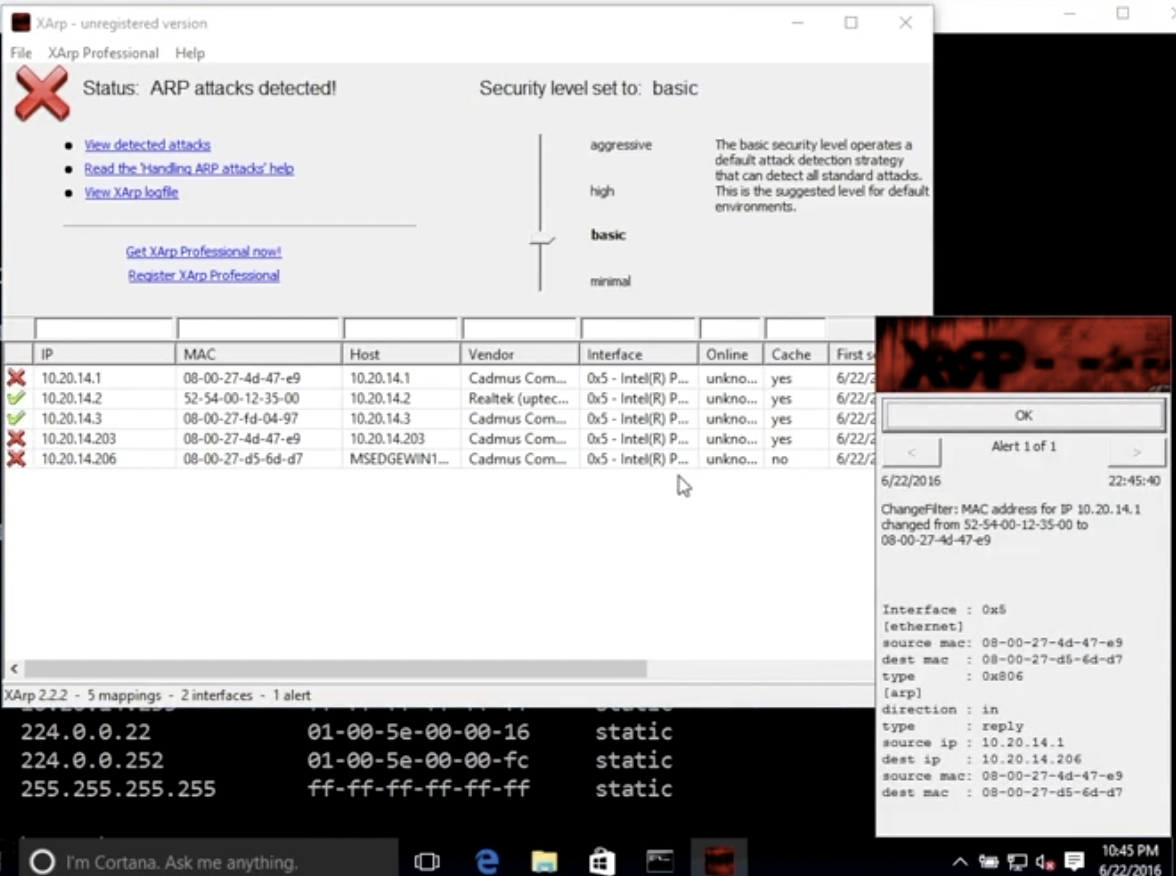Select the Realtek vendor cell

coord(518,398)
